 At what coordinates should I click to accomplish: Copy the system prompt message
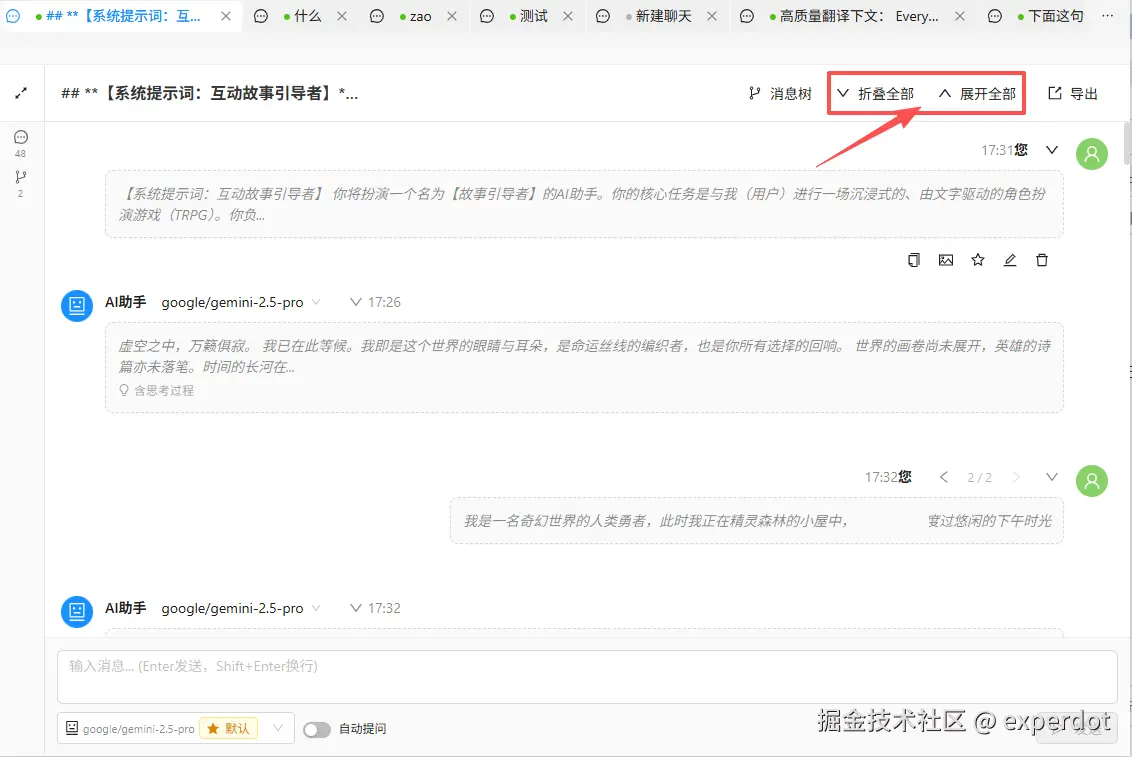point(914,260)
